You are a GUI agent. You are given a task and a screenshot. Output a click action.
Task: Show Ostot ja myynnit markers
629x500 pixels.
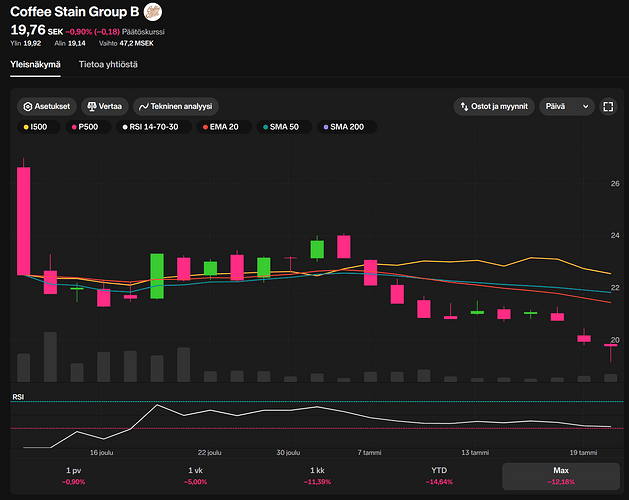(x=492, y=106)
